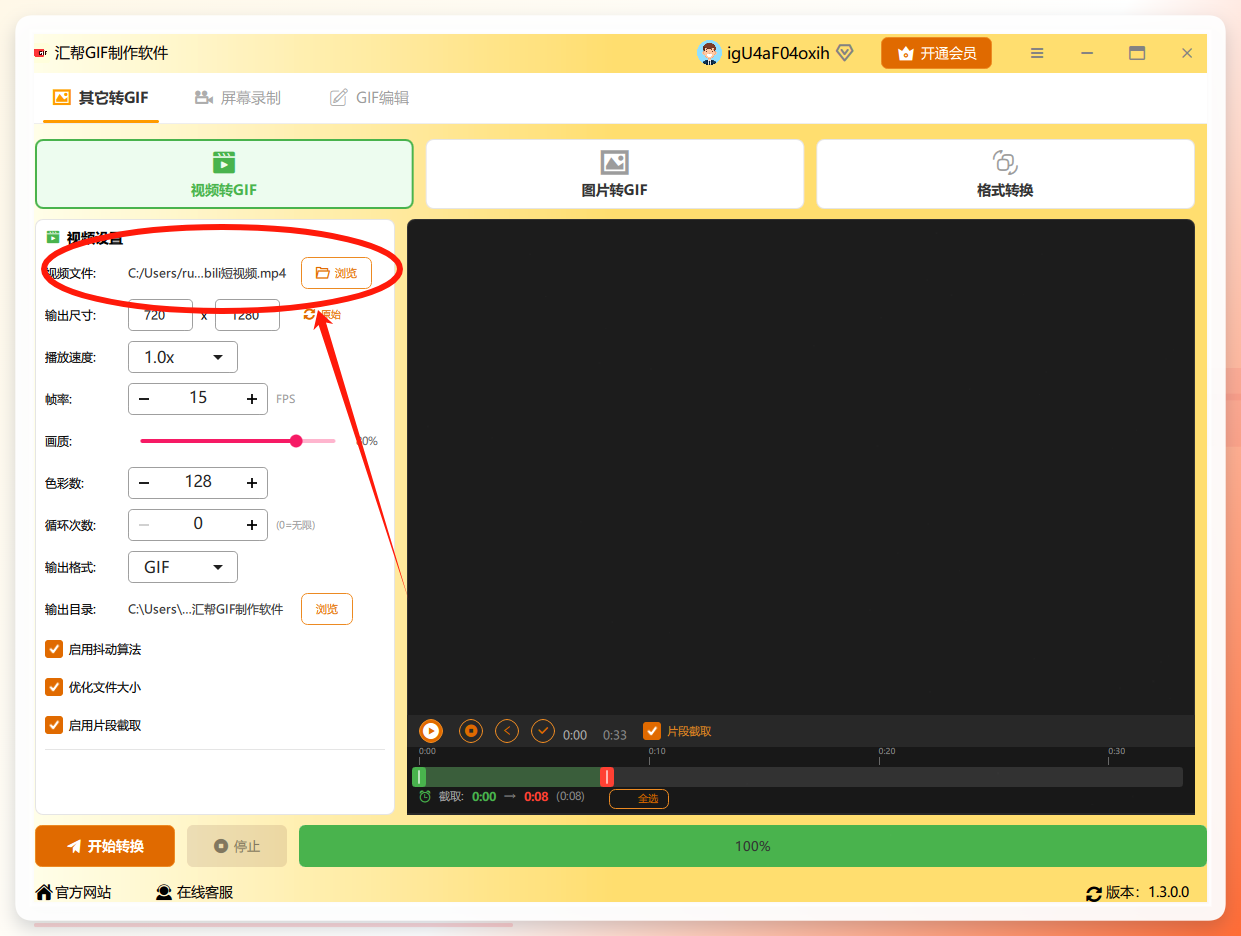The width and height of the screenshot is (1241, 936).
Task: Click the 版本 refresh icon
Action: (x=1094, y=893)
